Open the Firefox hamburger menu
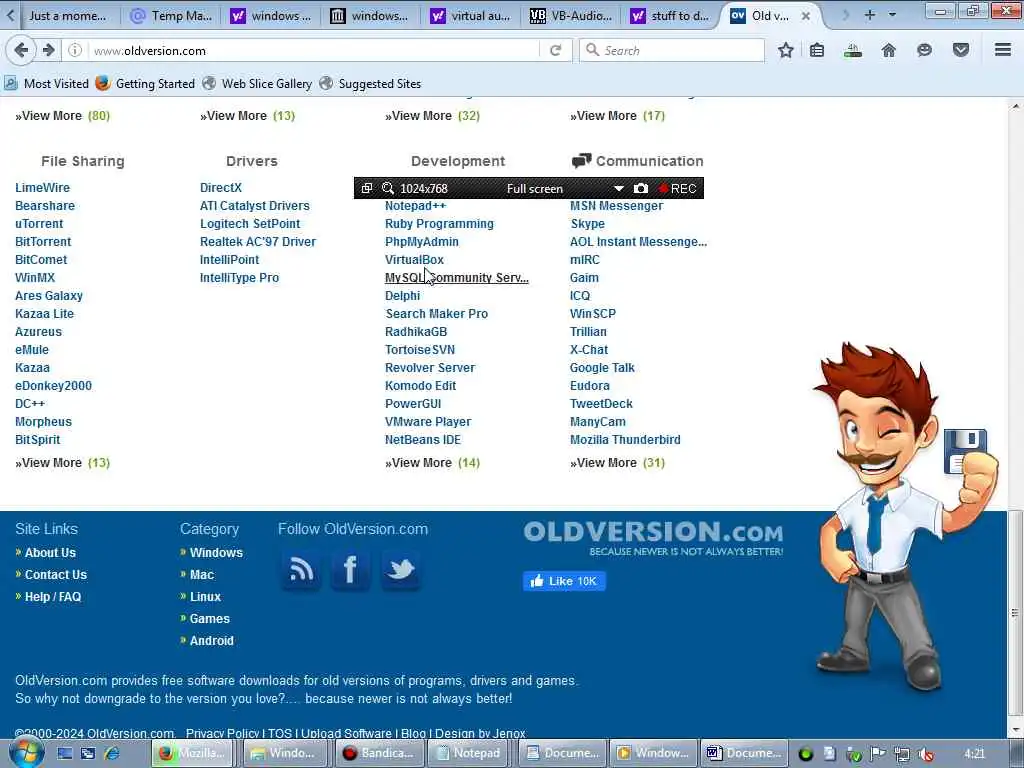Viewport: 1024px width, 768px height. (1003, 50)
